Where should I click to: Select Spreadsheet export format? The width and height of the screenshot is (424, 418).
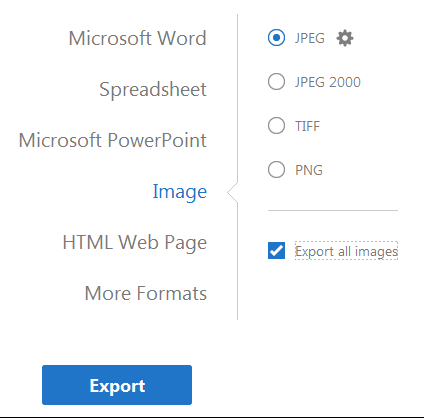pos(153,89)
